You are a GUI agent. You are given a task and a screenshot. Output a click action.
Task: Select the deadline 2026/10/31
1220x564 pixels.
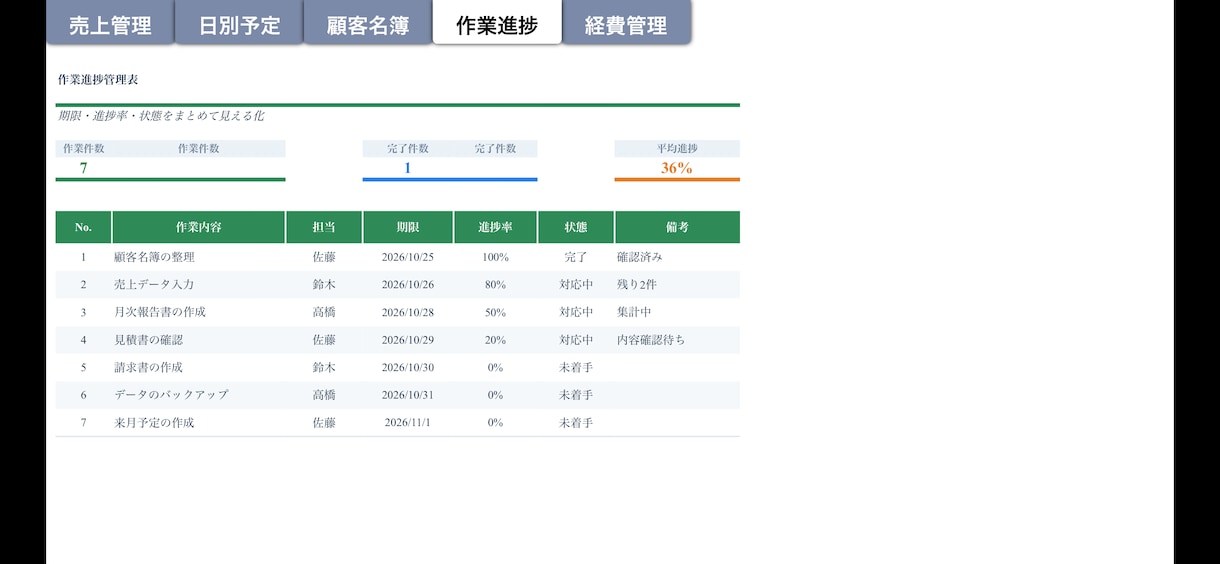[408, 395]
